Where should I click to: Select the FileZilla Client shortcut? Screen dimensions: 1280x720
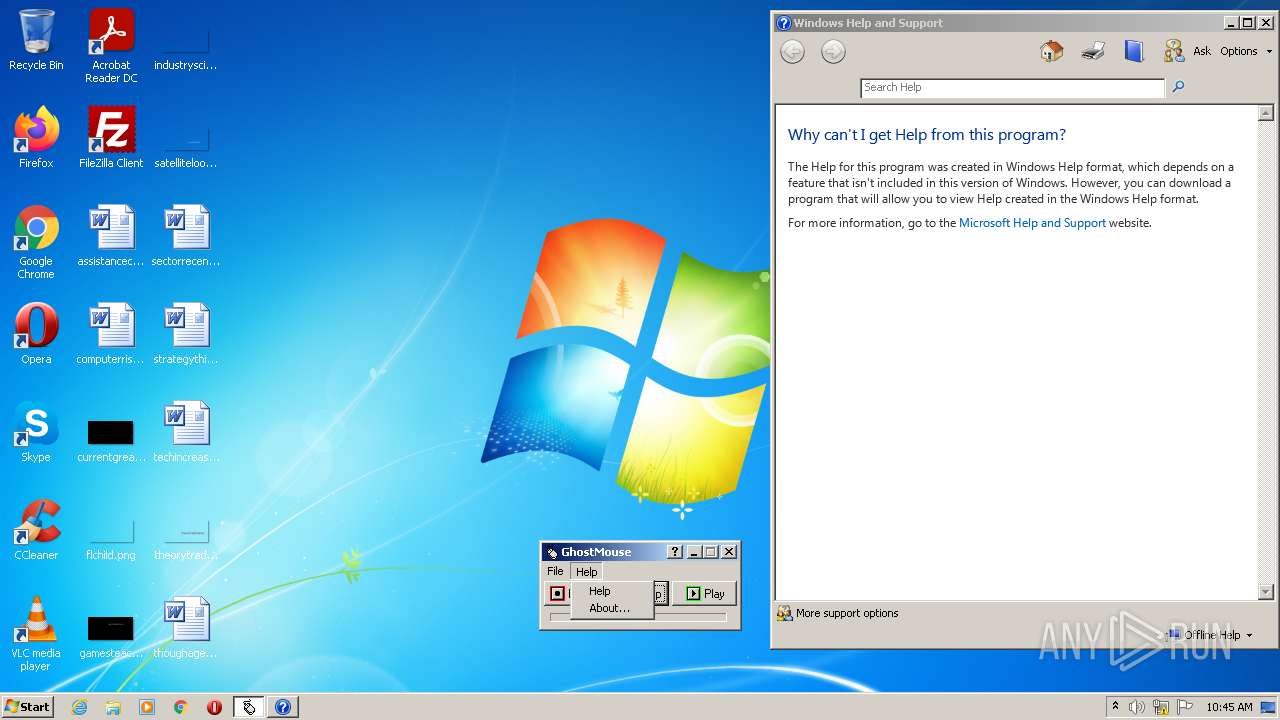click(x=111, y=138)
